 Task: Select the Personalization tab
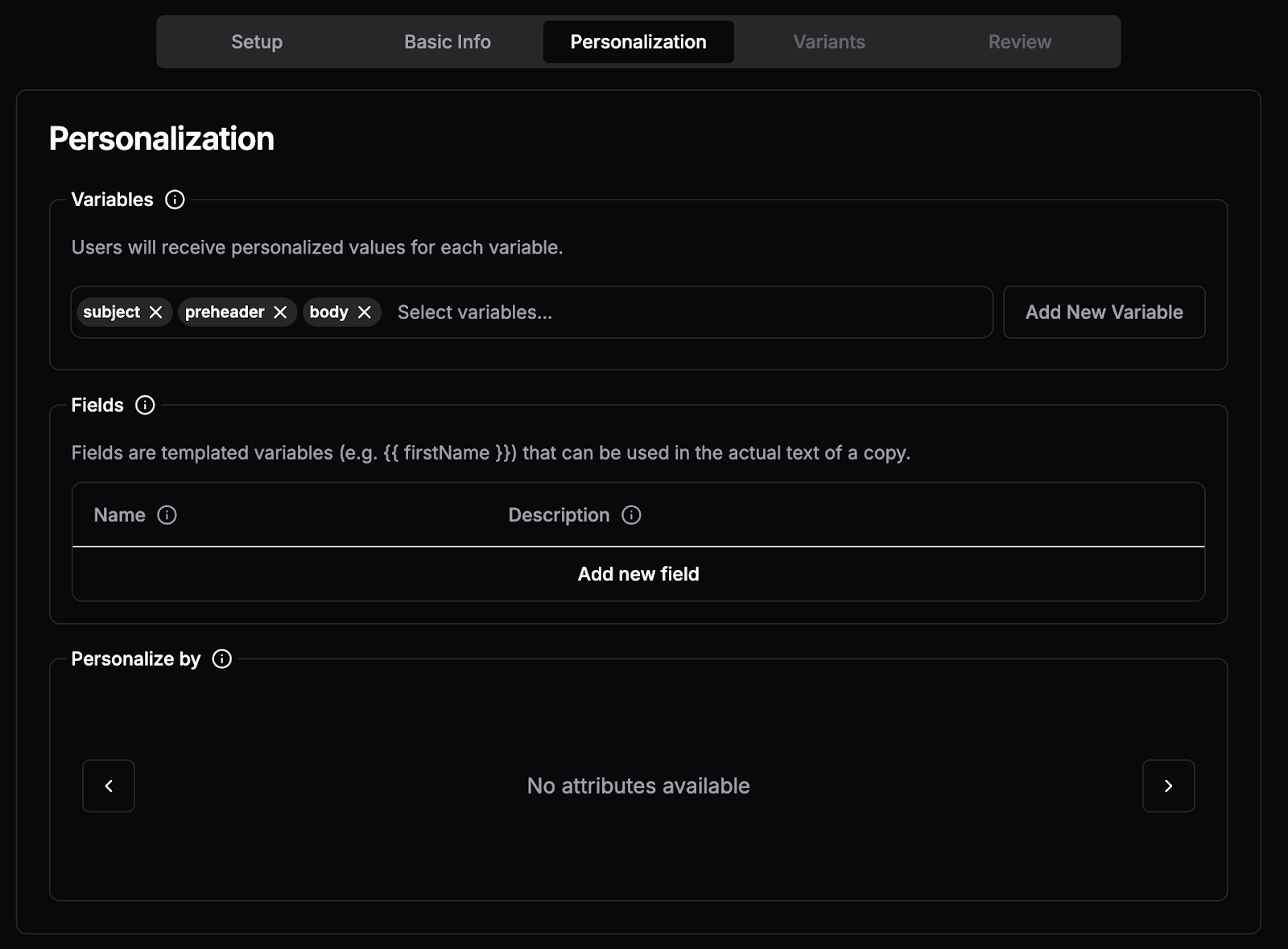click(x=638, y=42)
